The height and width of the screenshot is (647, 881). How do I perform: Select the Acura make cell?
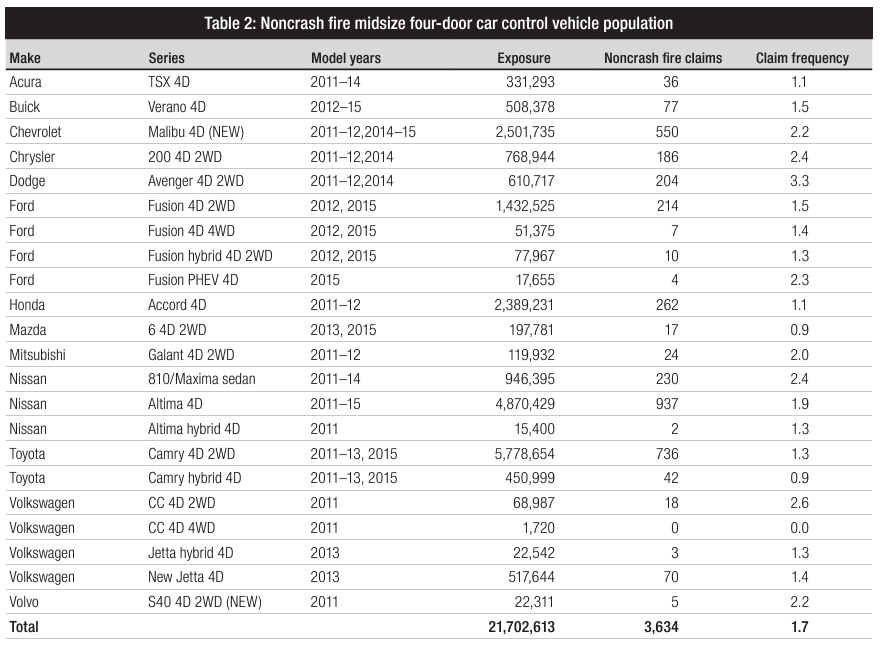pos(25,82)
